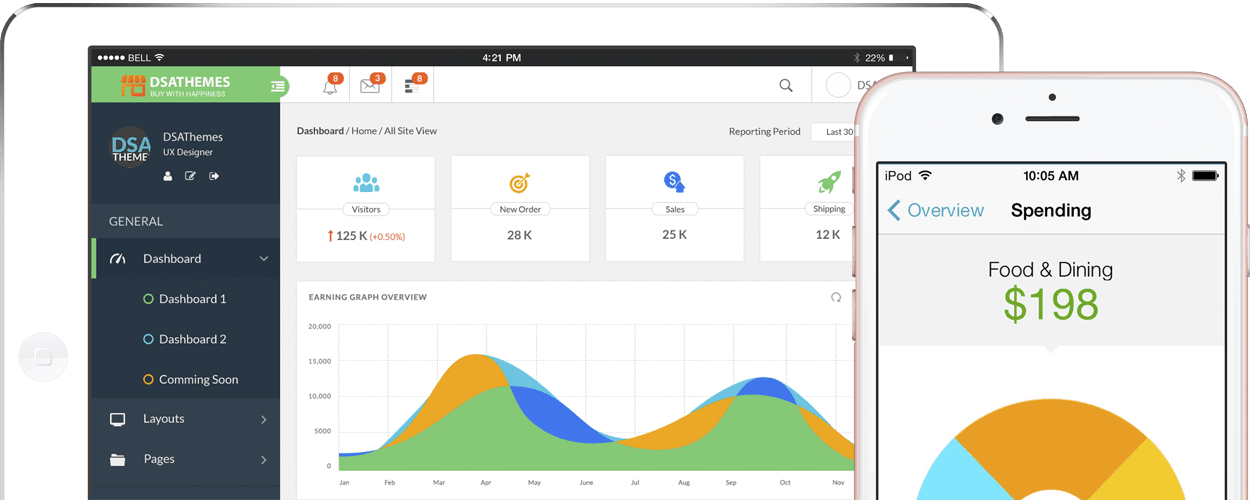Viewport: 1250px width, 500px height.
Task: Click the Visitors group icon
Action: point(366,183)
